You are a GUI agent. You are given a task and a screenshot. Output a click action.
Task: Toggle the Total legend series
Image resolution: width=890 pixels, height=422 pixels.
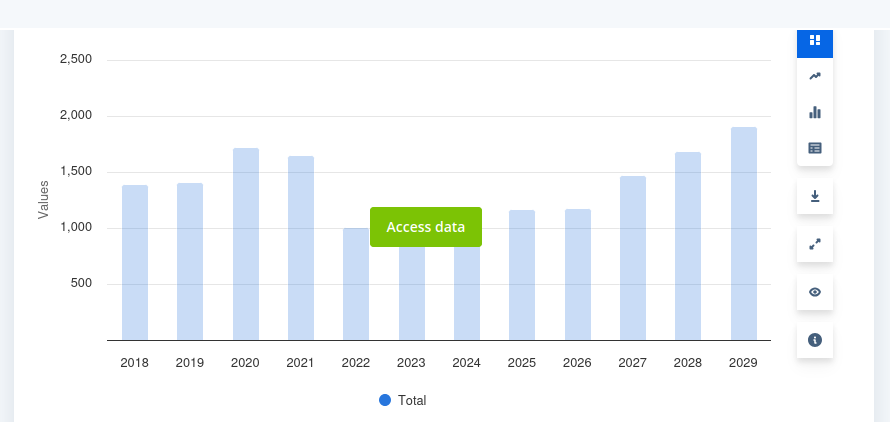pyautogui.click(x=402, y=400)
